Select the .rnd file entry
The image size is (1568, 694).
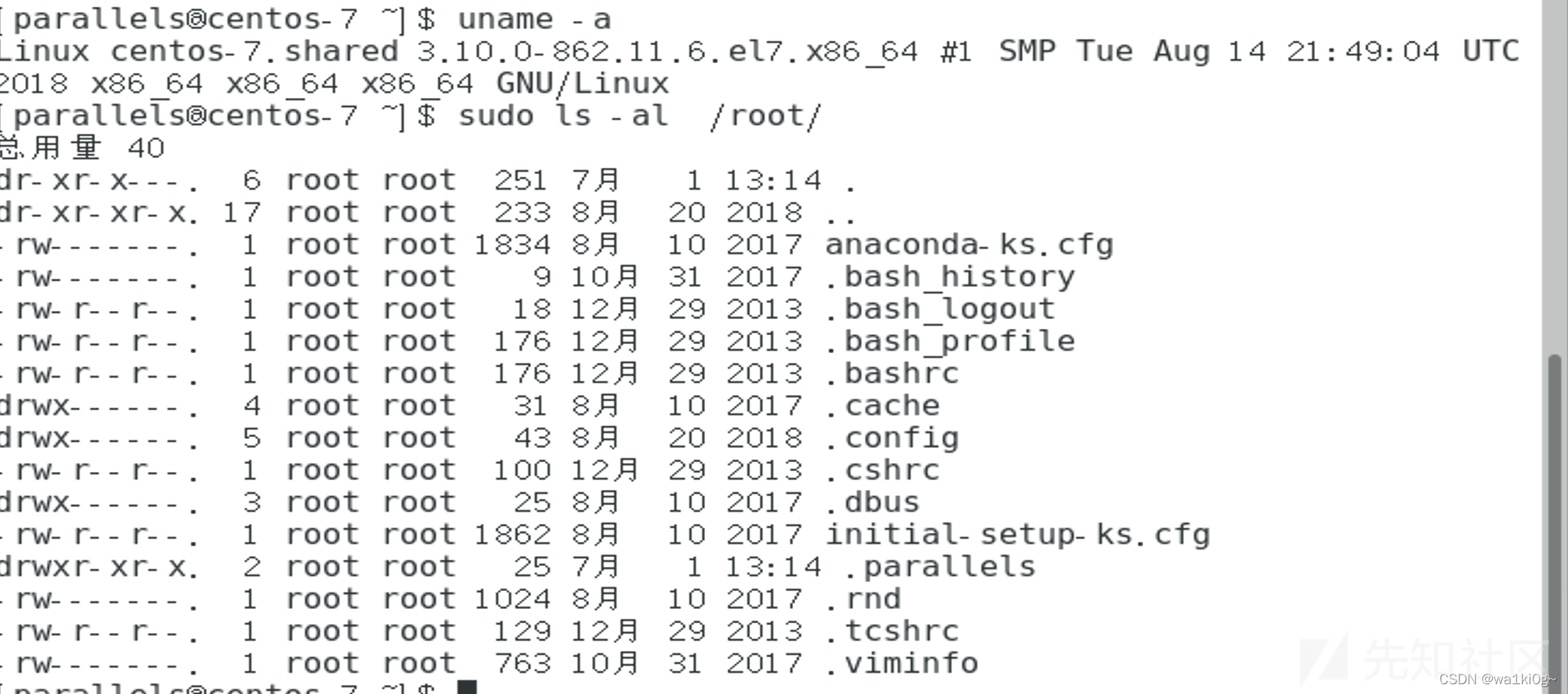point(863,600)
